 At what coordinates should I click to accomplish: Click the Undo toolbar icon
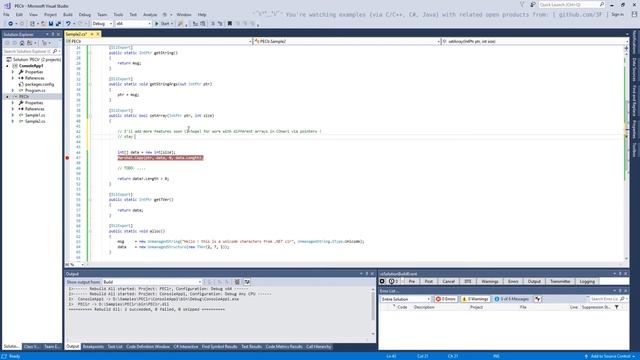point(68,24)
